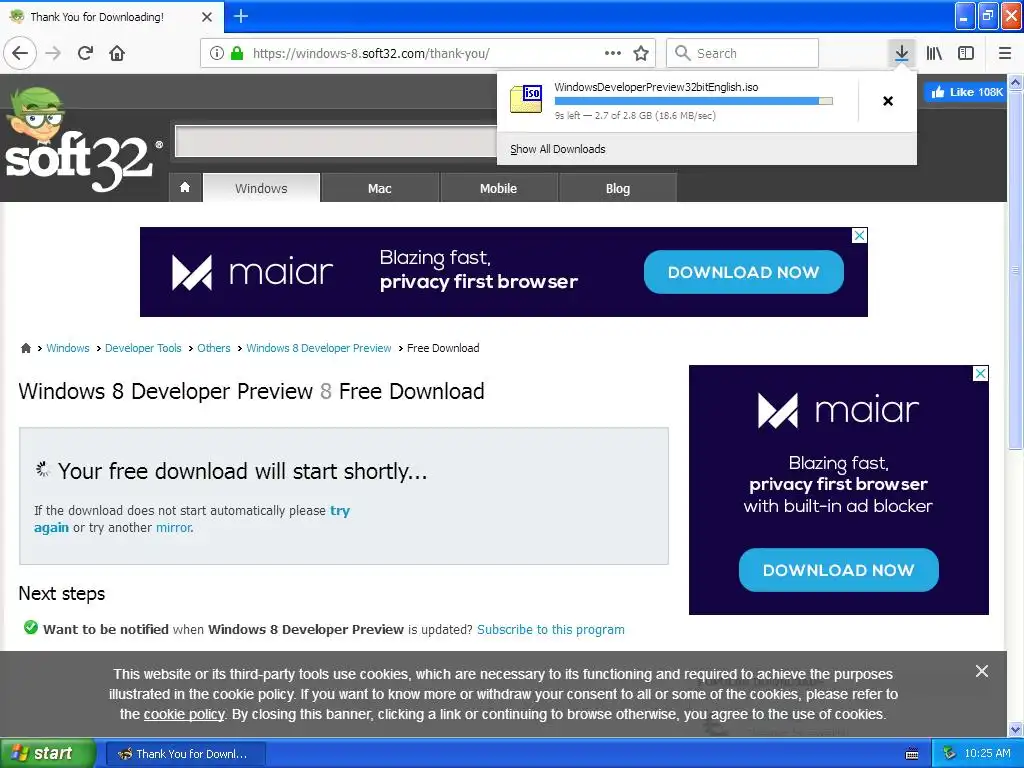Open the cookie policy link

point(184,714)
